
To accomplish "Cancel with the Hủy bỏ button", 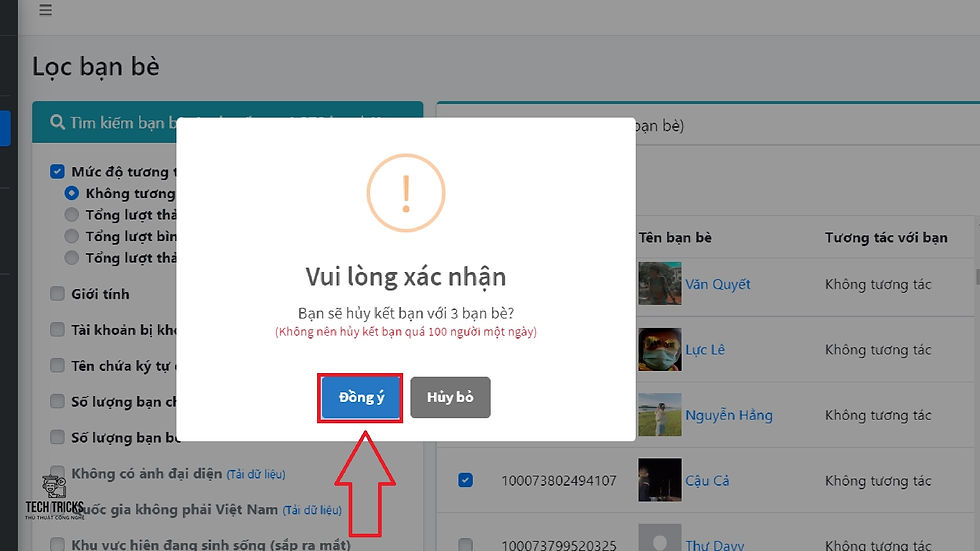I will click(x=450, y=397).
